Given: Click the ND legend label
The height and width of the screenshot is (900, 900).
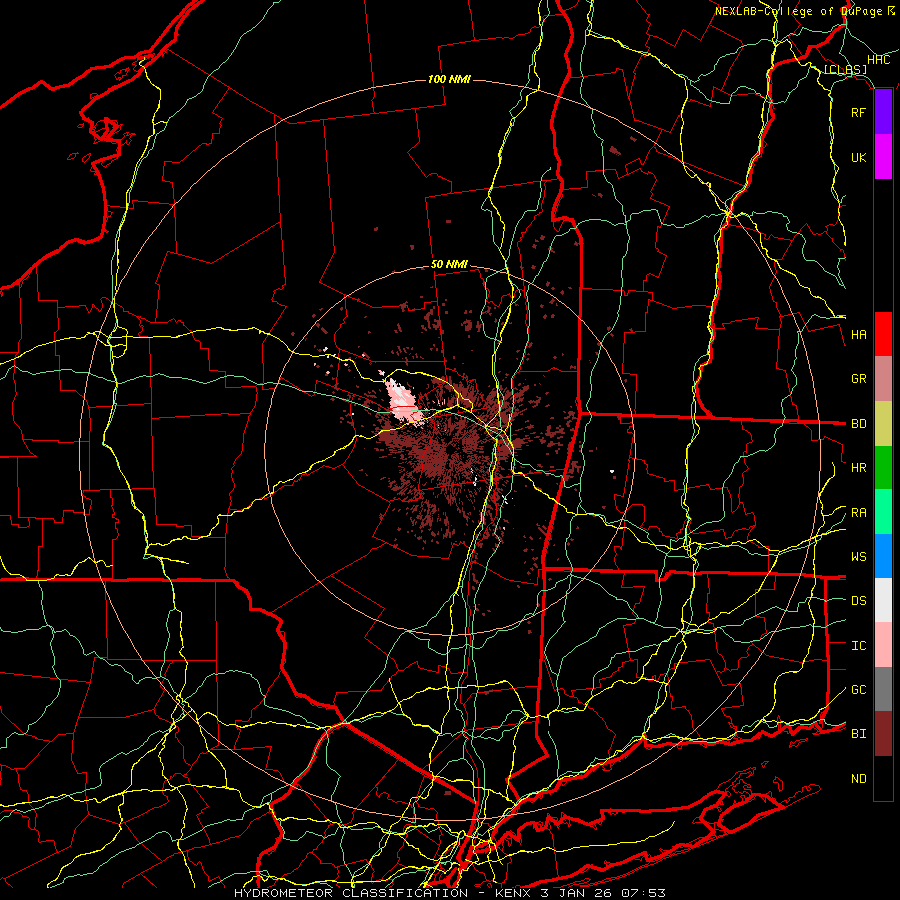Looking at the screenshot, I should (x=858, y=779).
